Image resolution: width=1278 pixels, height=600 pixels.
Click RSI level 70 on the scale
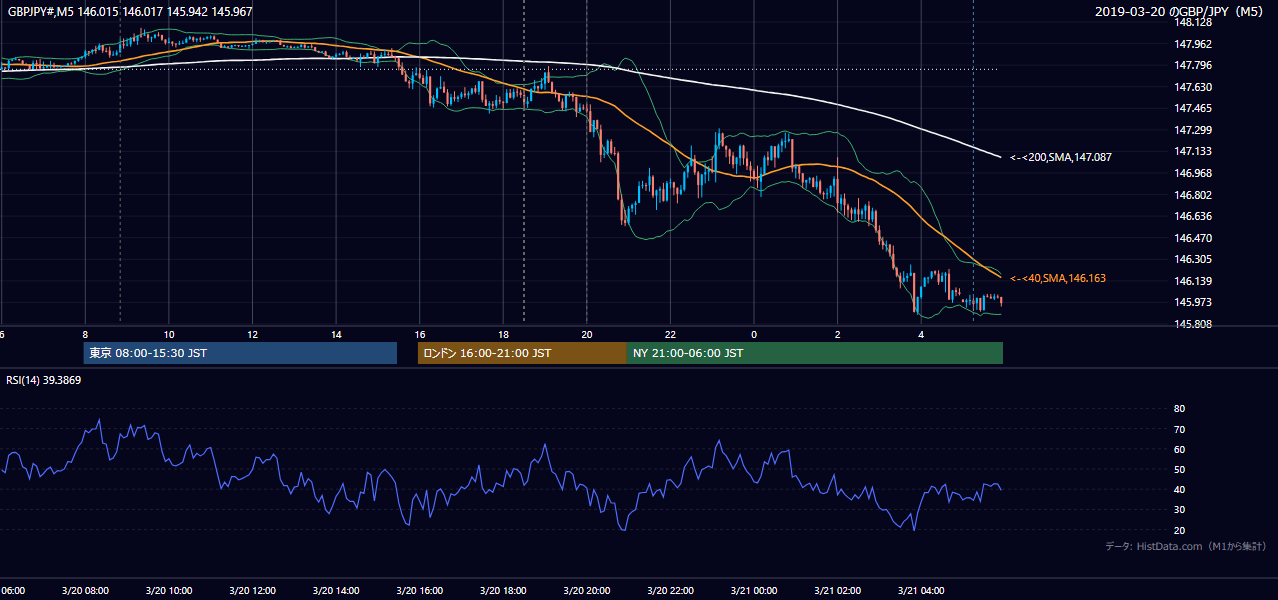[1179, 429]
